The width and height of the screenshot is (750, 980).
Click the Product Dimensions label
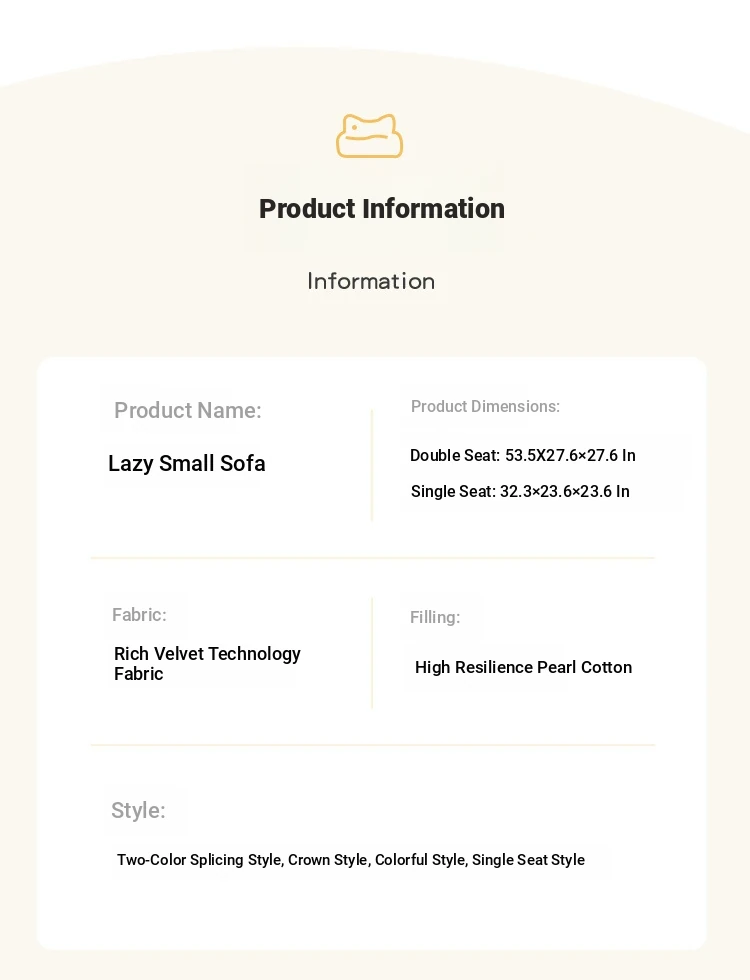(x=485, y=406)
